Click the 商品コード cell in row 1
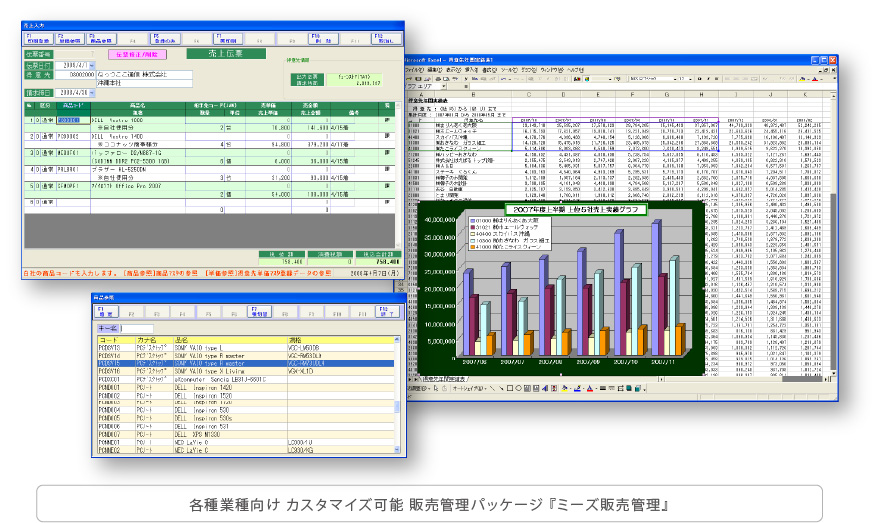 point(72,119)
